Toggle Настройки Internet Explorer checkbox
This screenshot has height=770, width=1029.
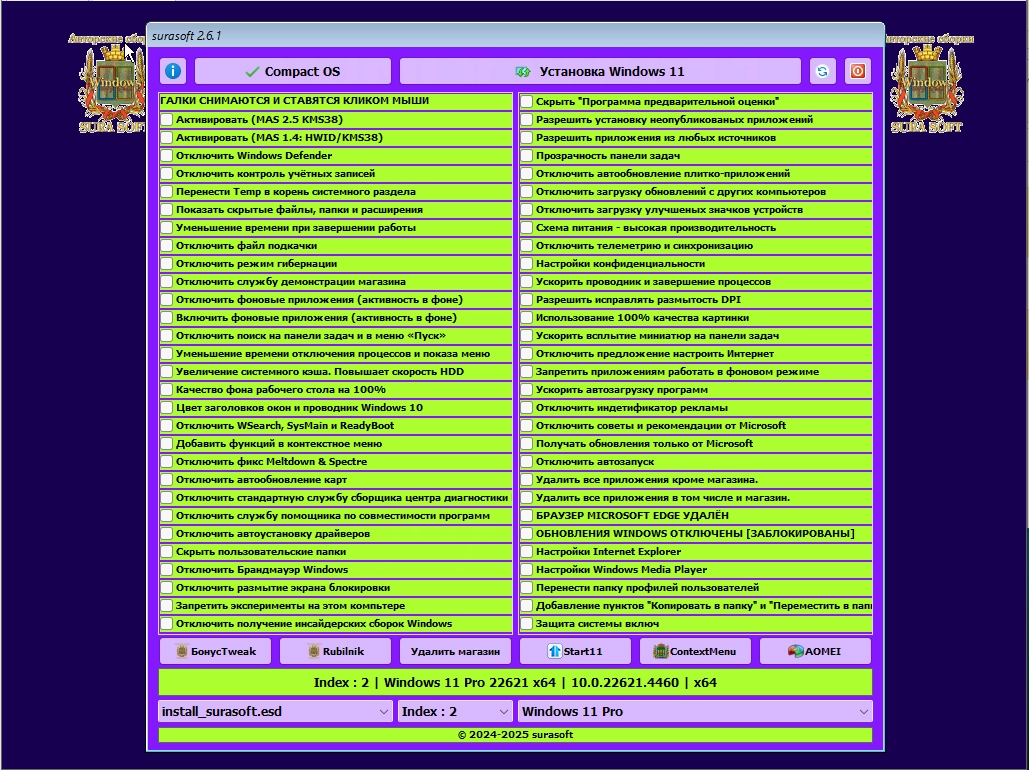coord(526,551)
